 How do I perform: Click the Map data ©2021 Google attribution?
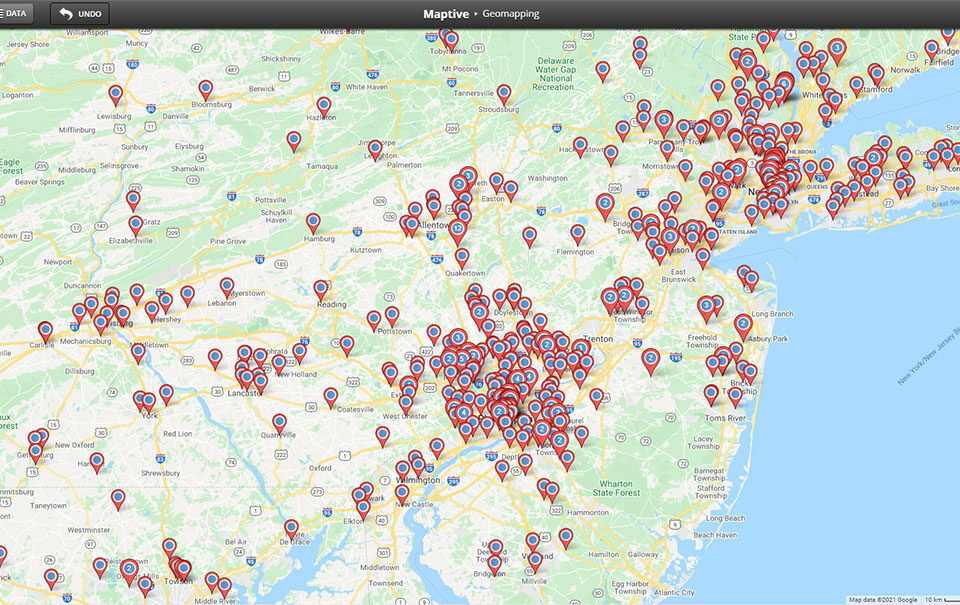pyautogui.click(x=883, y=599)
